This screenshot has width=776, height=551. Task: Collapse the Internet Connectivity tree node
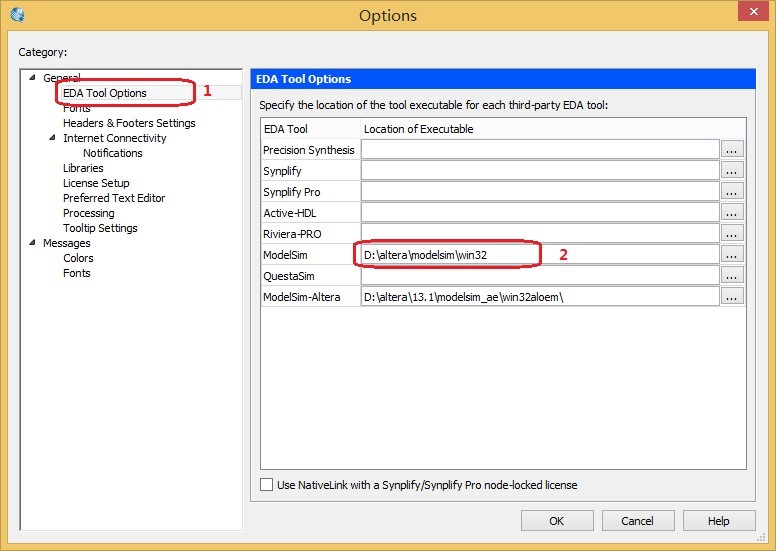point(52,138)
